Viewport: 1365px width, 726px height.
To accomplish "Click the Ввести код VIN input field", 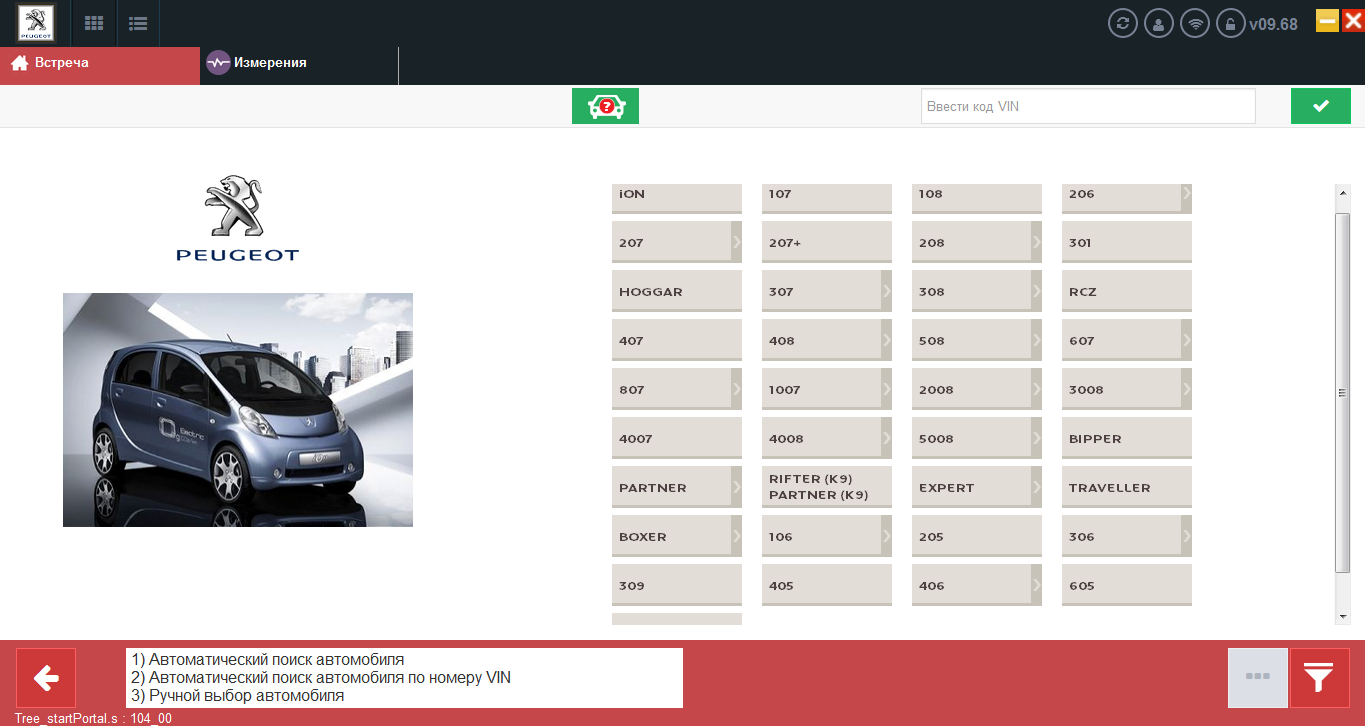I will pyautogui.click(x=1088, y=106).
